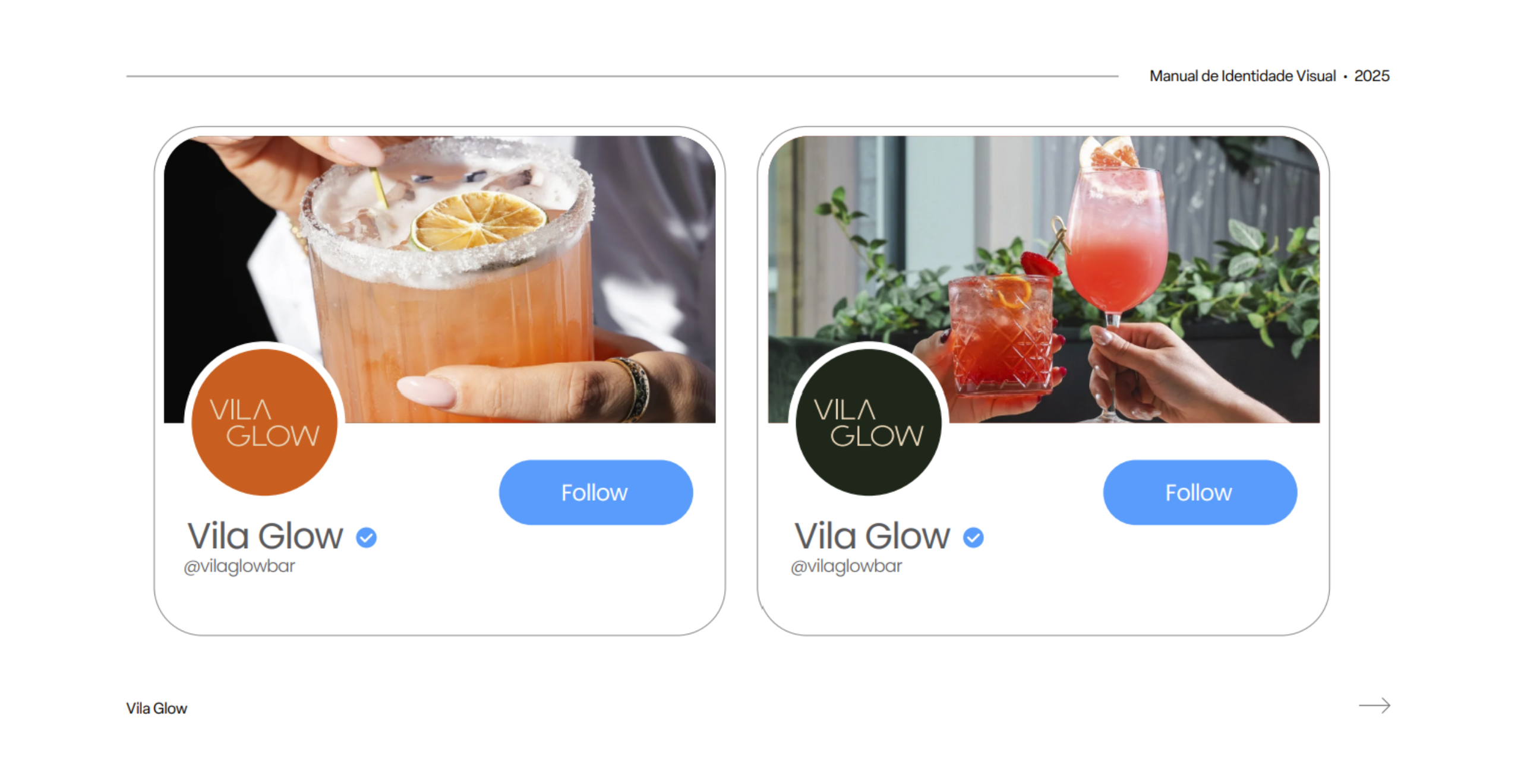The height and width of the screenshot is (784, 1521).
Task: Open the pink cocktails cover photo
Action: pyautogui.click(x=1044, y=279)
